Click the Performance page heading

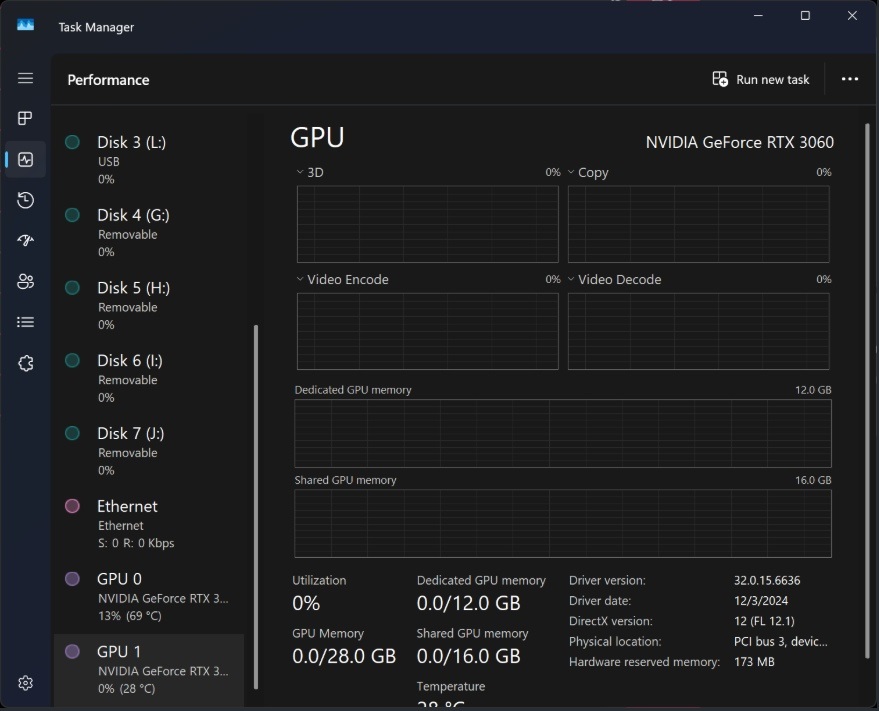(x=108, y=80)
